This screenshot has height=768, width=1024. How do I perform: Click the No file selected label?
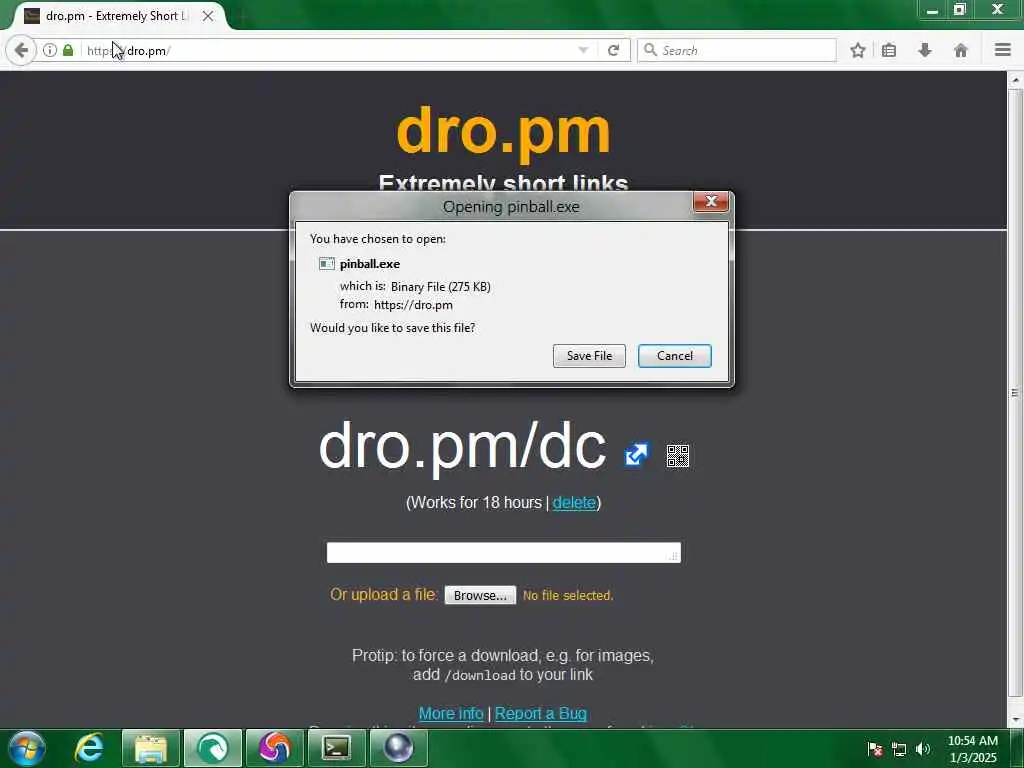click(568, 596)
